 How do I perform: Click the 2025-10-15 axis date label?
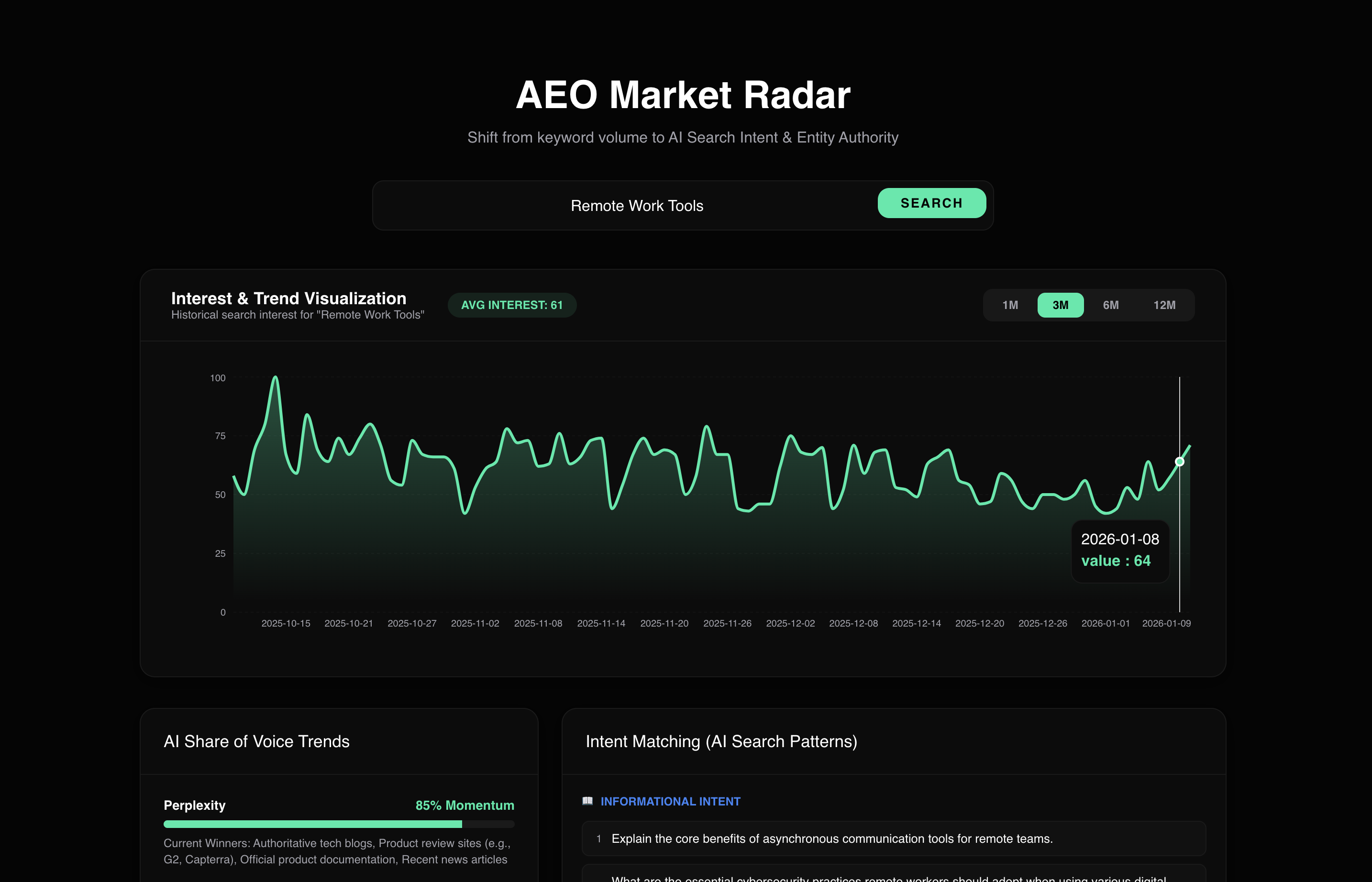click(285, 623)
